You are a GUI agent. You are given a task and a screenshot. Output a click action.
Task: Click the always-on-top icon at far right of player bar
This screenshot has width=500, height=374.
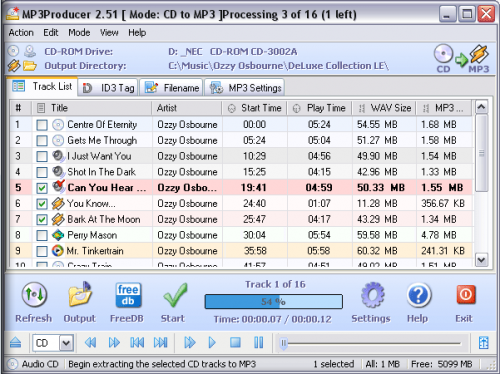[x=484, y=343]
